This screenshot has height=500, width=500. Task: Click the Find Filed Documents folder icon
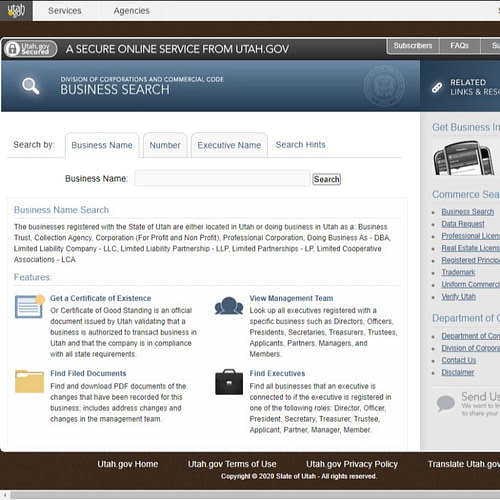(29, 381)
